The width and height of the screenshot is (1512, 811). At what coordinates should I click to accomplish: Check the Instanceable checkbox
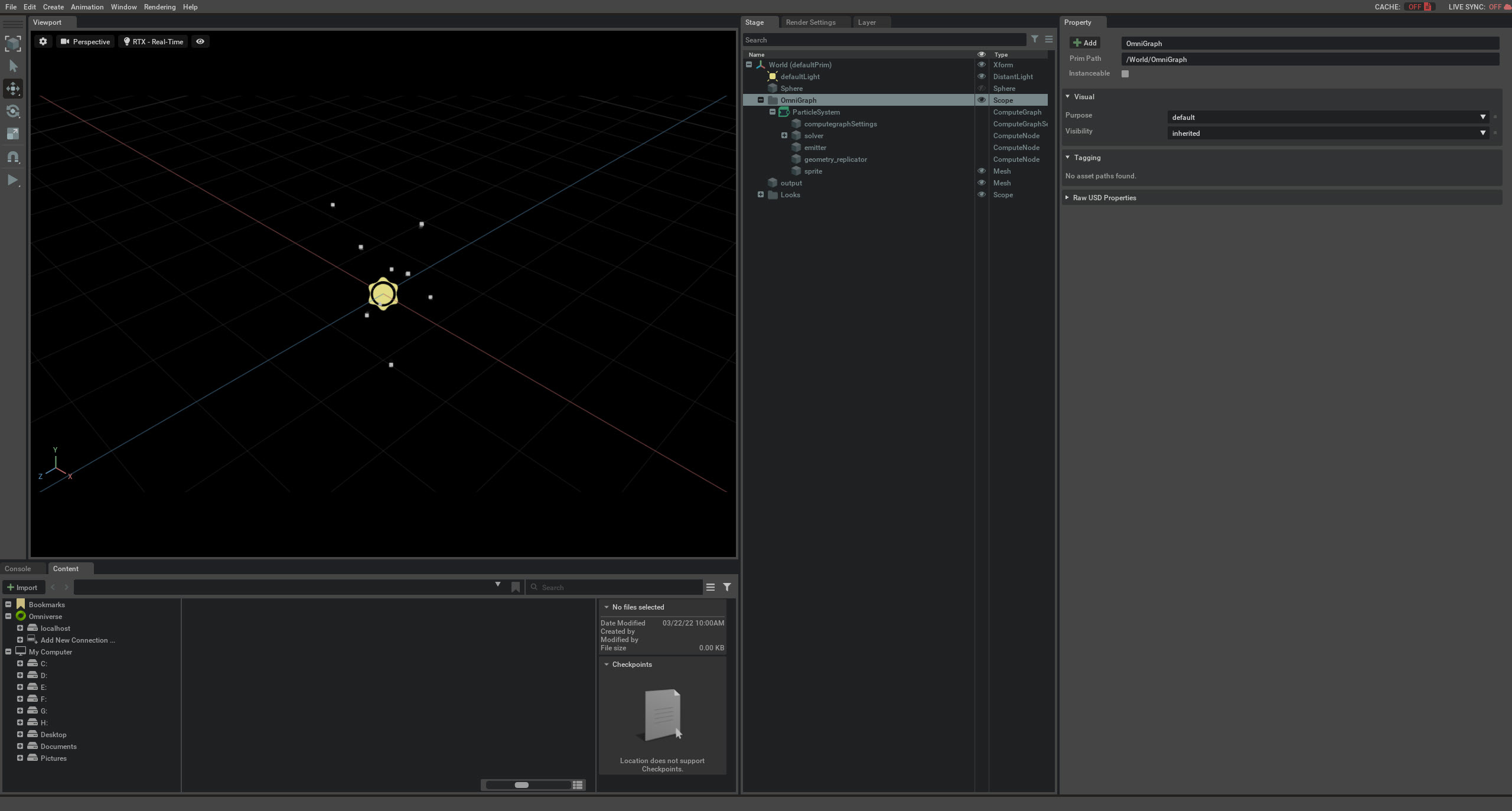click(1125, 74)
